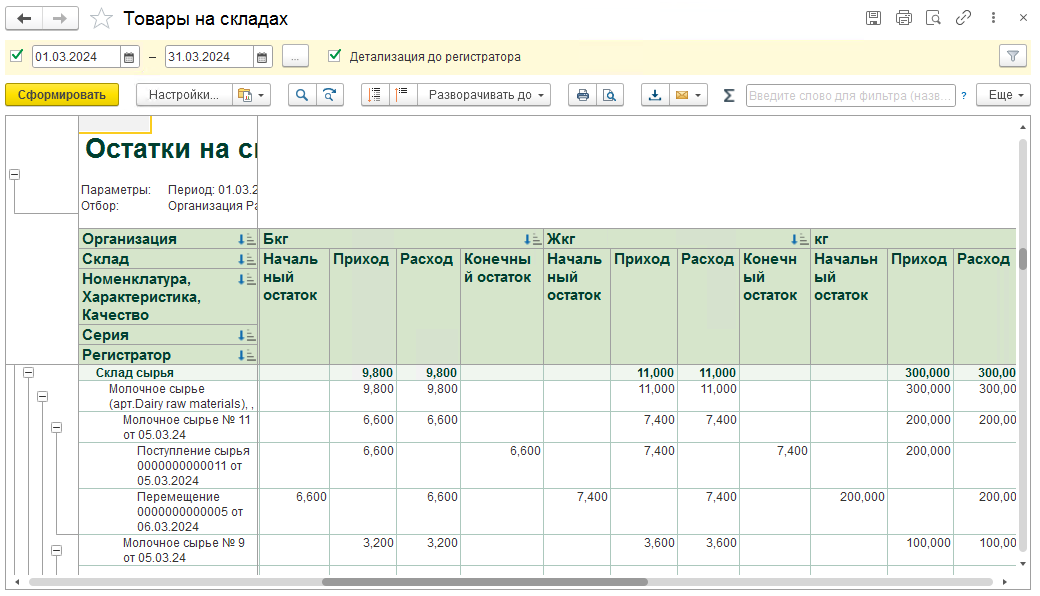
Task: Collapse Молочное сырье № 11 group
Action: click(x=56, y=428)
